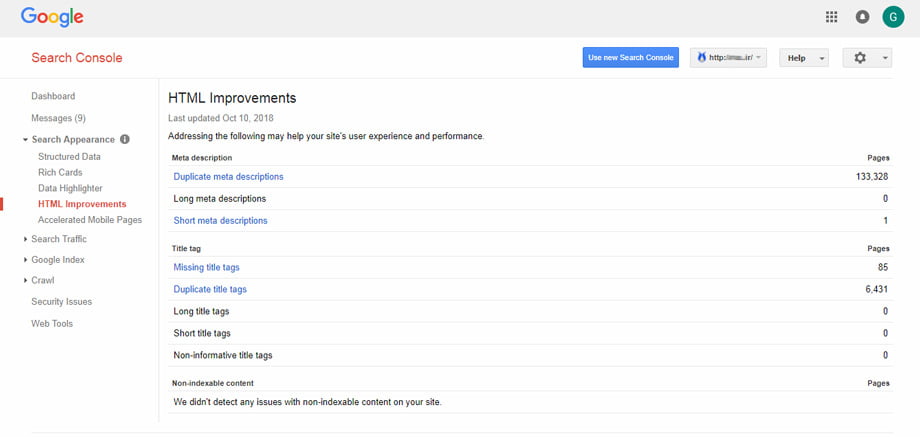Click Use new Search Console button
The image size is (920, 437).
(x=631, y=57)
